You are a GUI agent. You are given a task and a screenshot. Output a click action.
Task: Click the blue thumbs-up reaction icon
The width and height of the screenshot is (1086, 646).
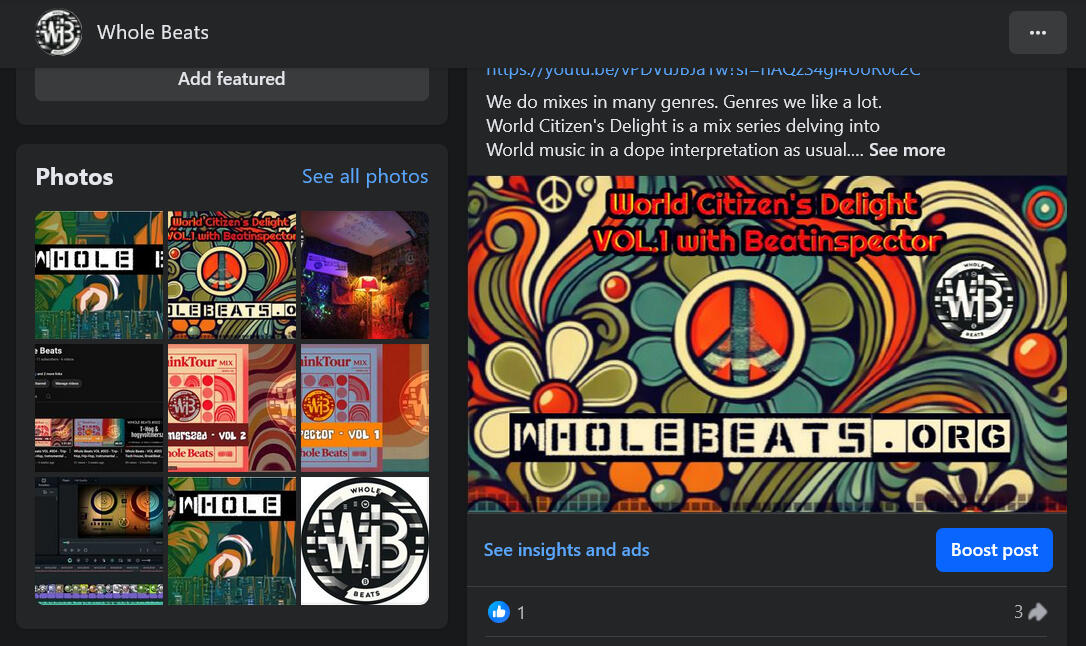click(x=497, y=612)
